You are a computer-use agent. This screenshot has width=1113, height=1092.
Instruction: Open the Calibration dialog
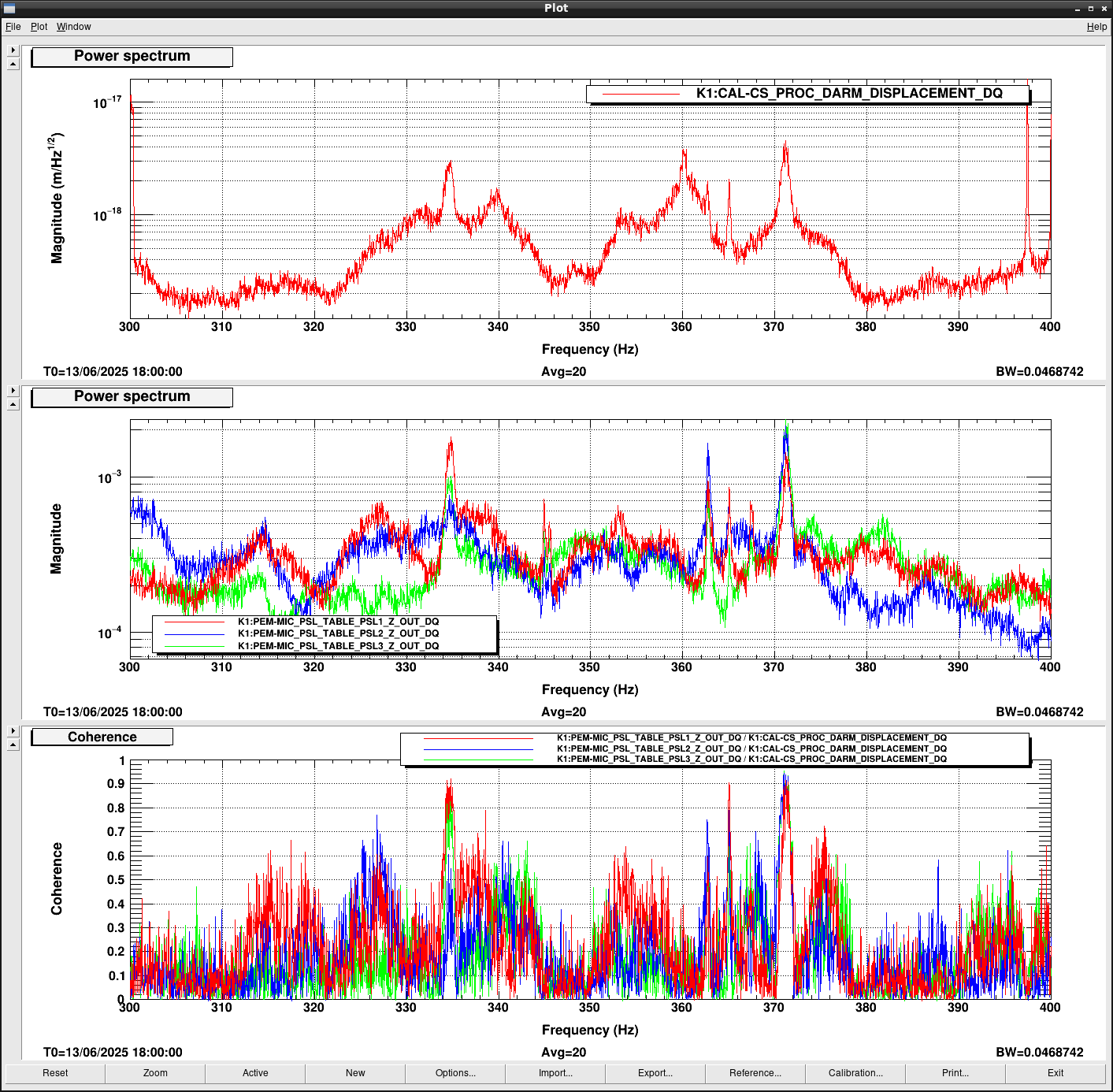click(x=855, y=1073)
